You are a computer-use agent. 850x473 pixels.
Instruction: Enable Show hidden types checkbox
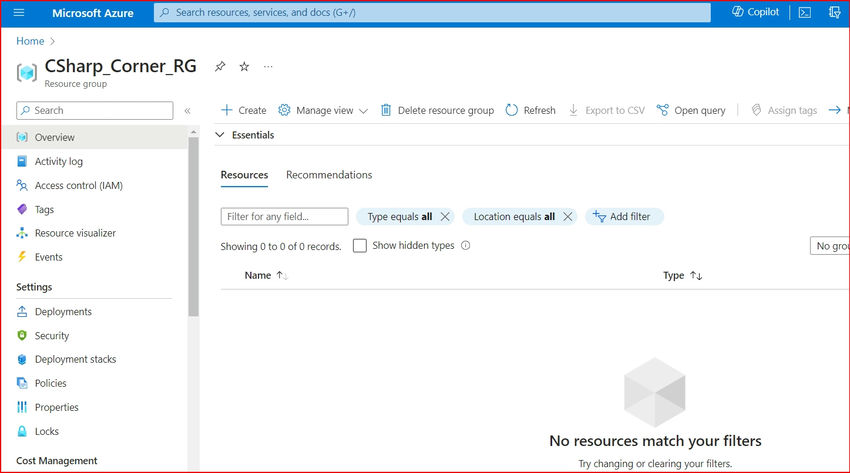tap(359, 245)
